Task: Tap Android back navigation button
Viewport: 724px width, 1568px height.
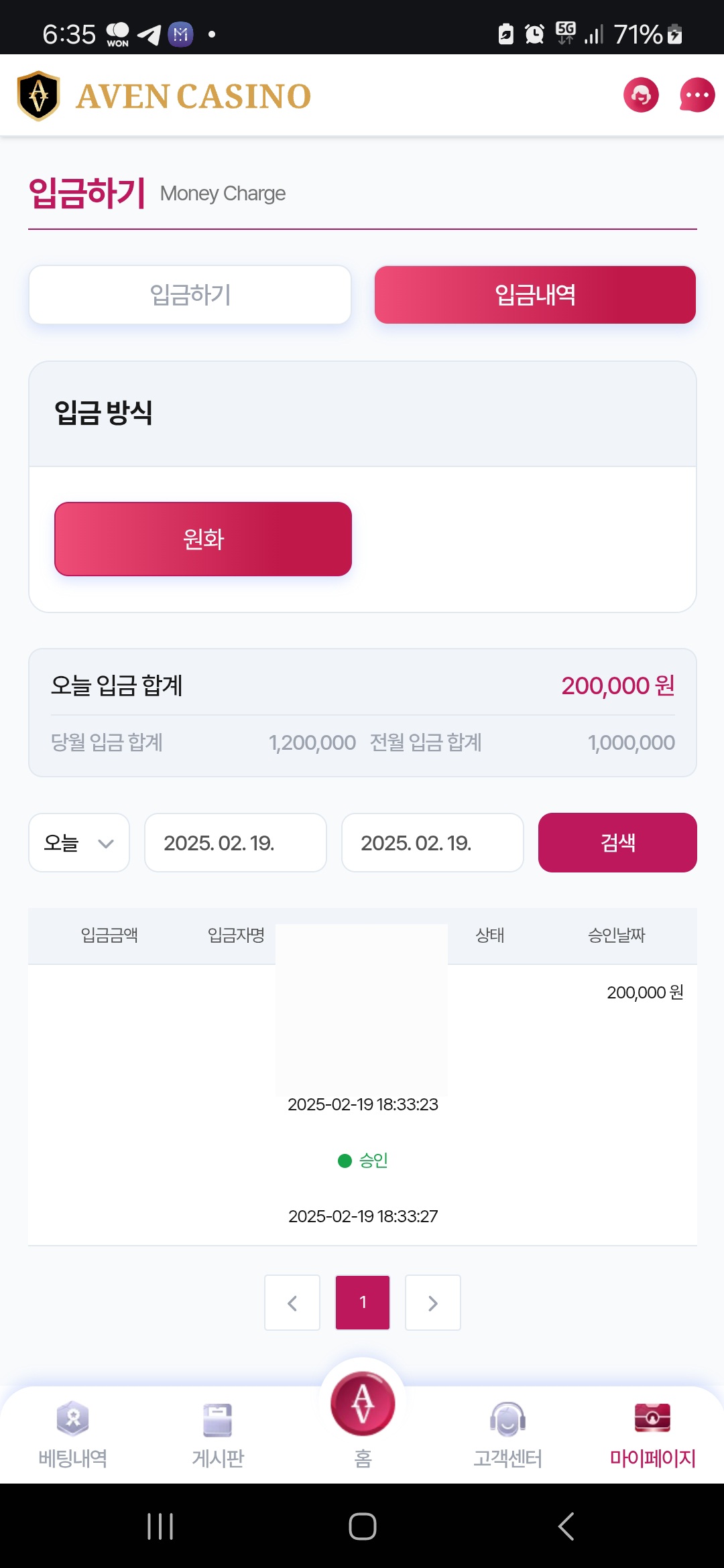Action: (566, 1526)
